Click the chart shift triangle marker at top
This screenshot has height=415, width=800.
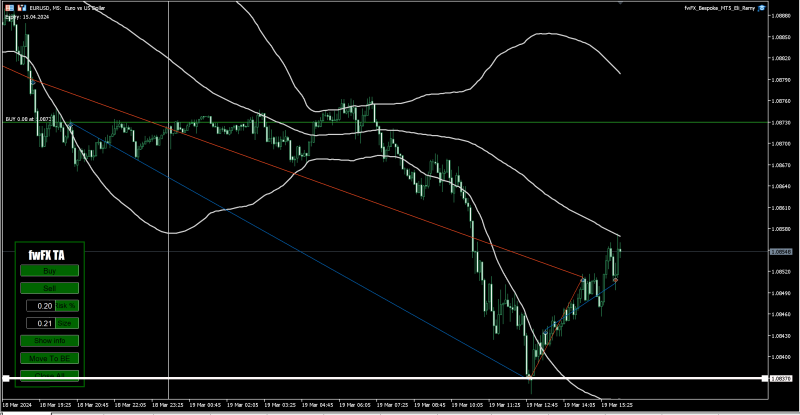pos(620,3)
